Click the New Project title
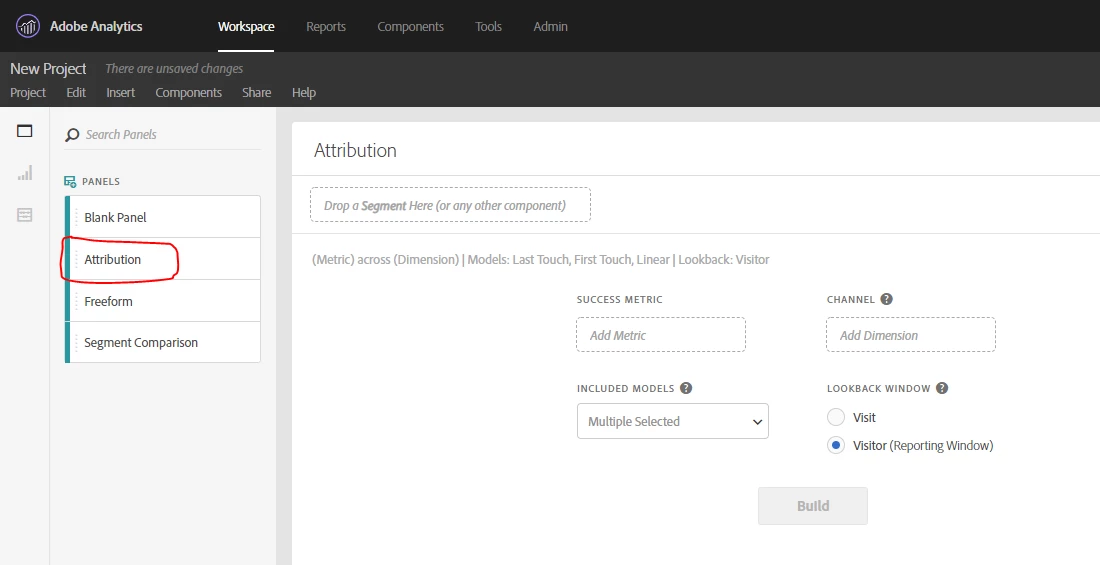 point(48,69)
